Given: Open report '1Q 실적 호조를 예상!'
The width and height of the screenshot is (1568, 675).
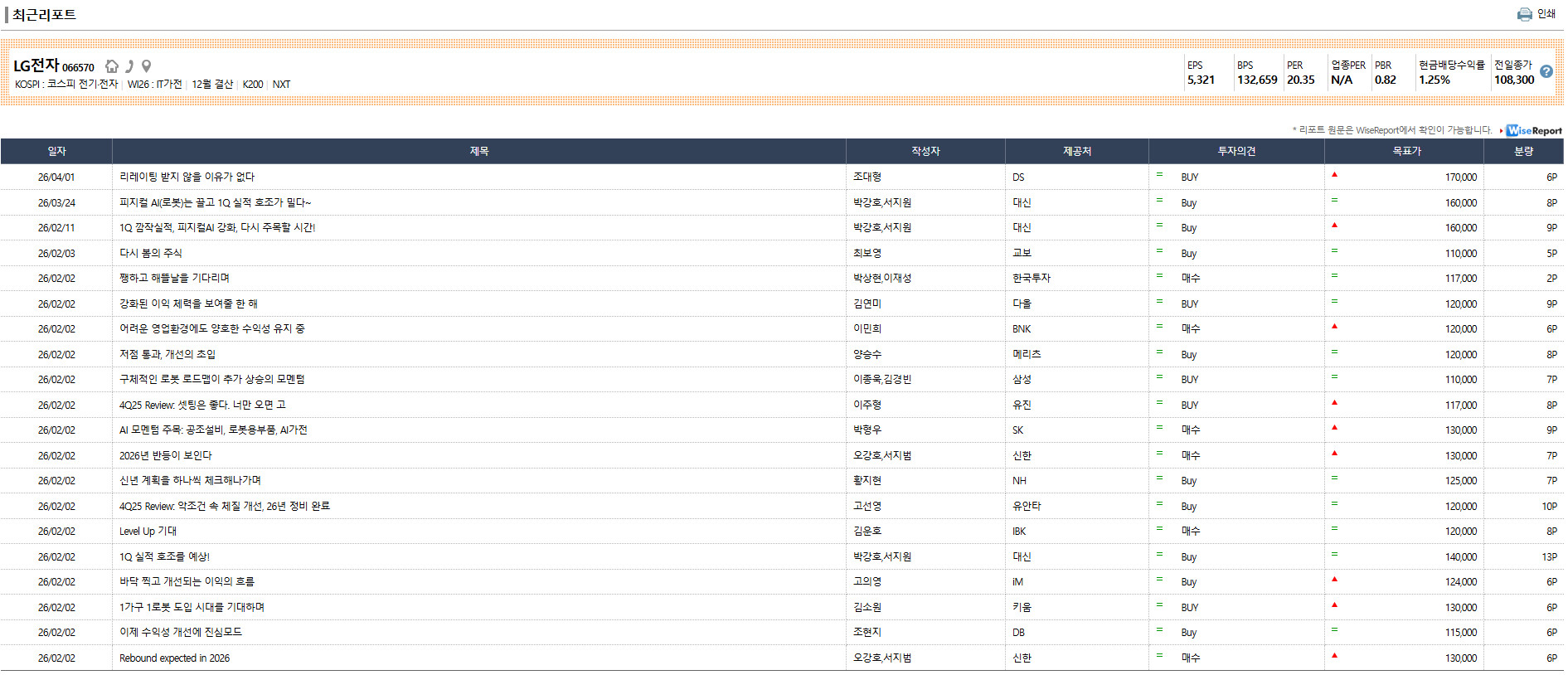Looking at the screenshot, I should point(164,556).
